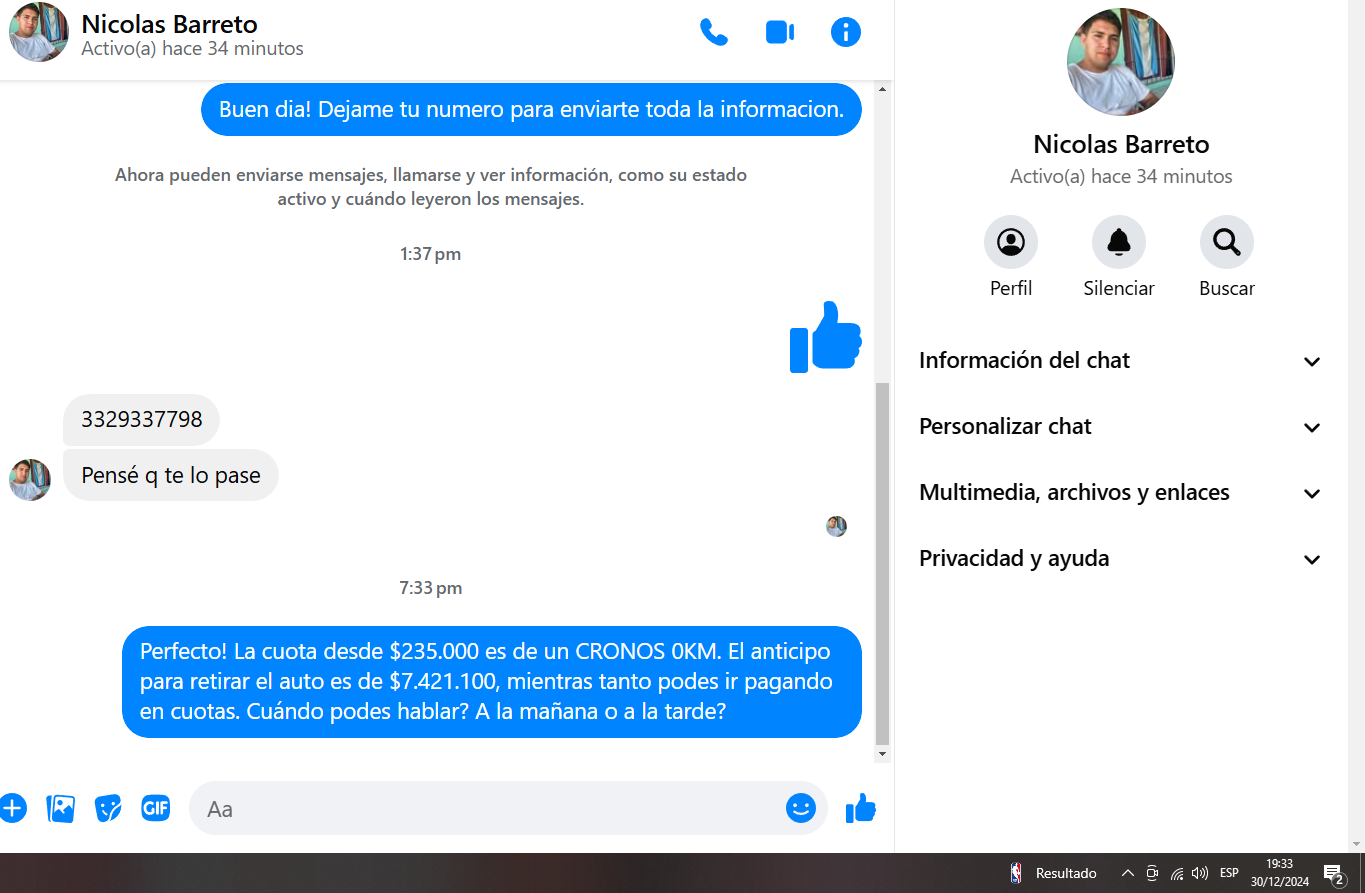Click the large thumbs-up sticker message
This screenshot has height=893, width=1365.
[x=826, y=337]
